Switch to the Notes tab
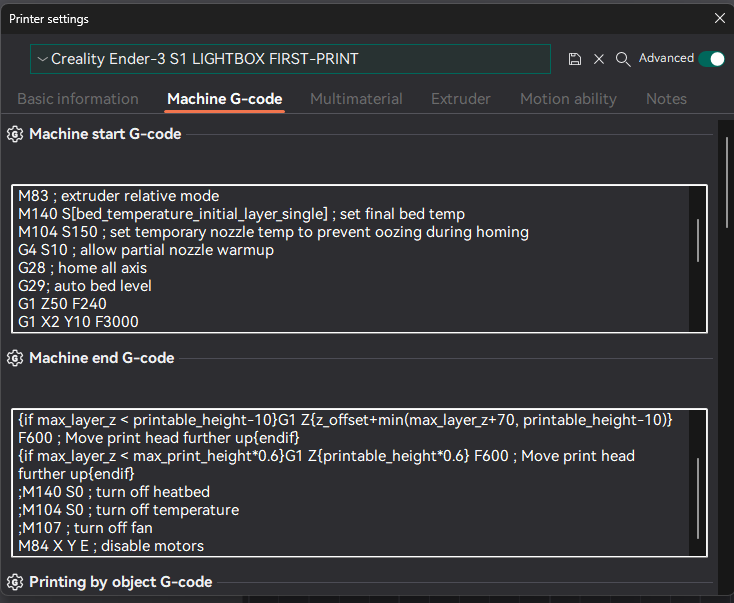Viewport: 734px width, 603px height. (x=666, y=99)
